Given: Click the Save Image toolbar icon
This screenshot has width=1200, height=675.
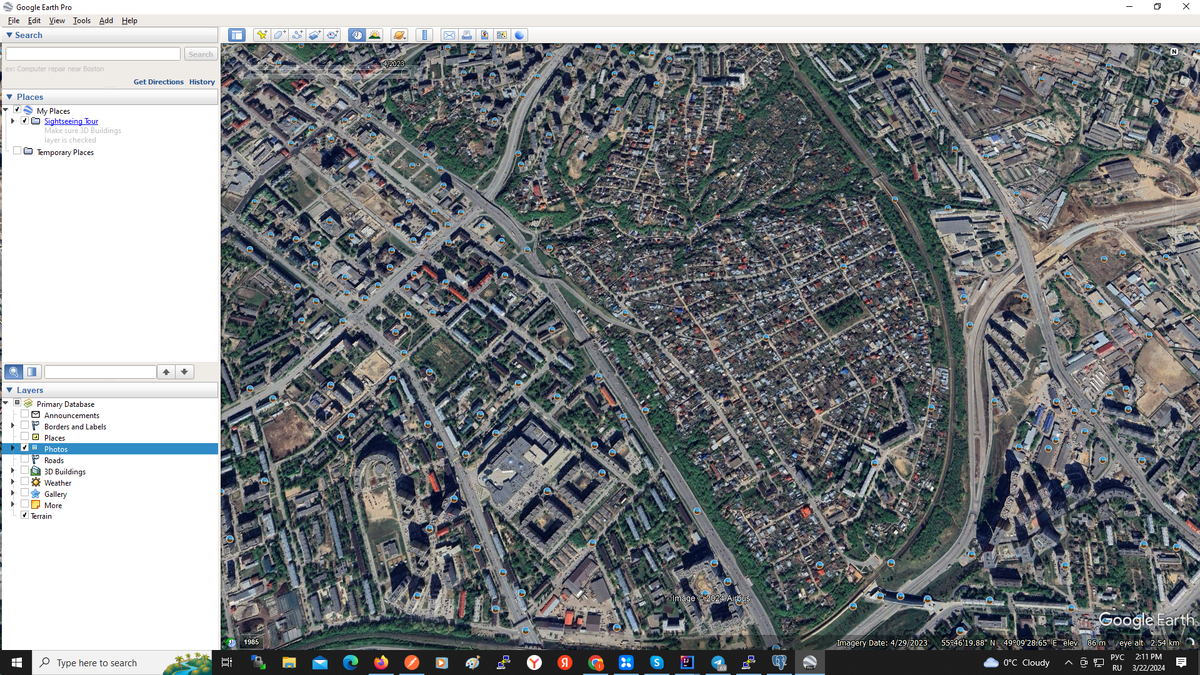Looking at the screenshot, I should (484, 35).
